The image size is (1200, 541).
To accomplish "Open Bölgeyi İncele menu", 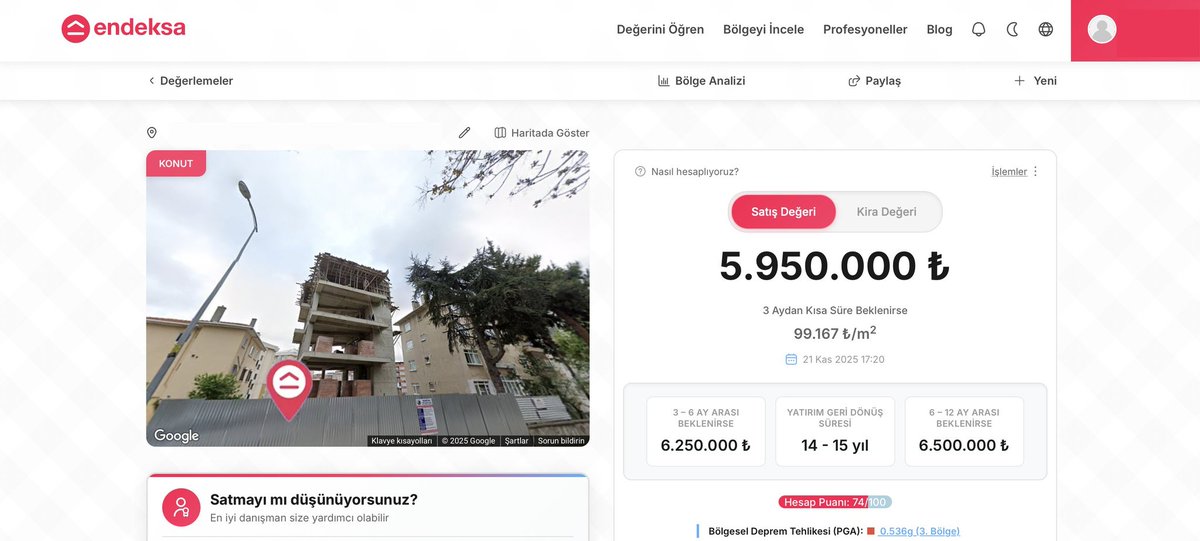I will [x=763, y=30].
